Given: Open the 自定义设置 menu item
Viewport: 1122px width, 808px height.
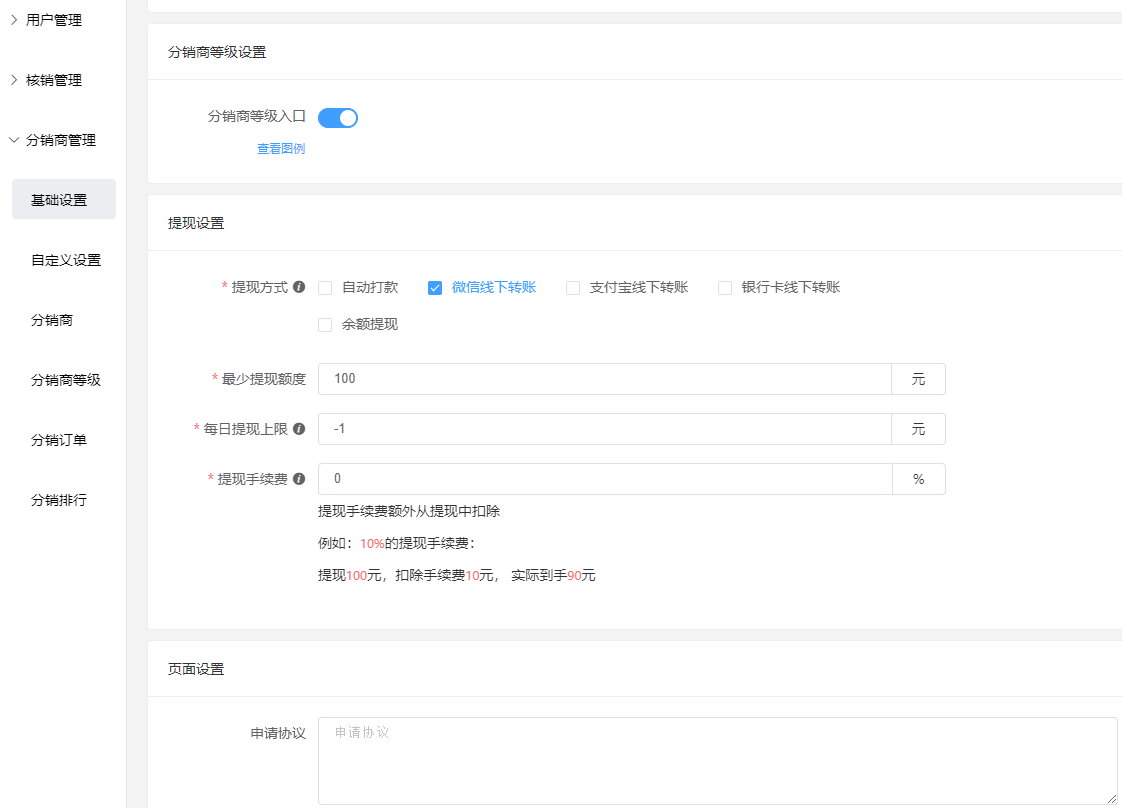Looking at the screenshot, I should [66, 260].
